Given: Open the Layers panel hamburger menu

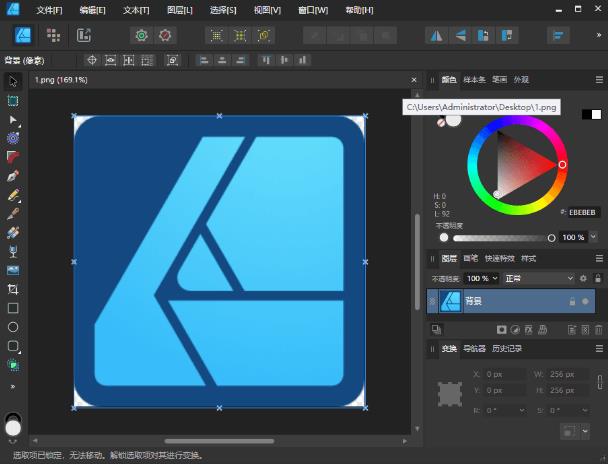Looking at the screenshot, I should coord(599,258).
